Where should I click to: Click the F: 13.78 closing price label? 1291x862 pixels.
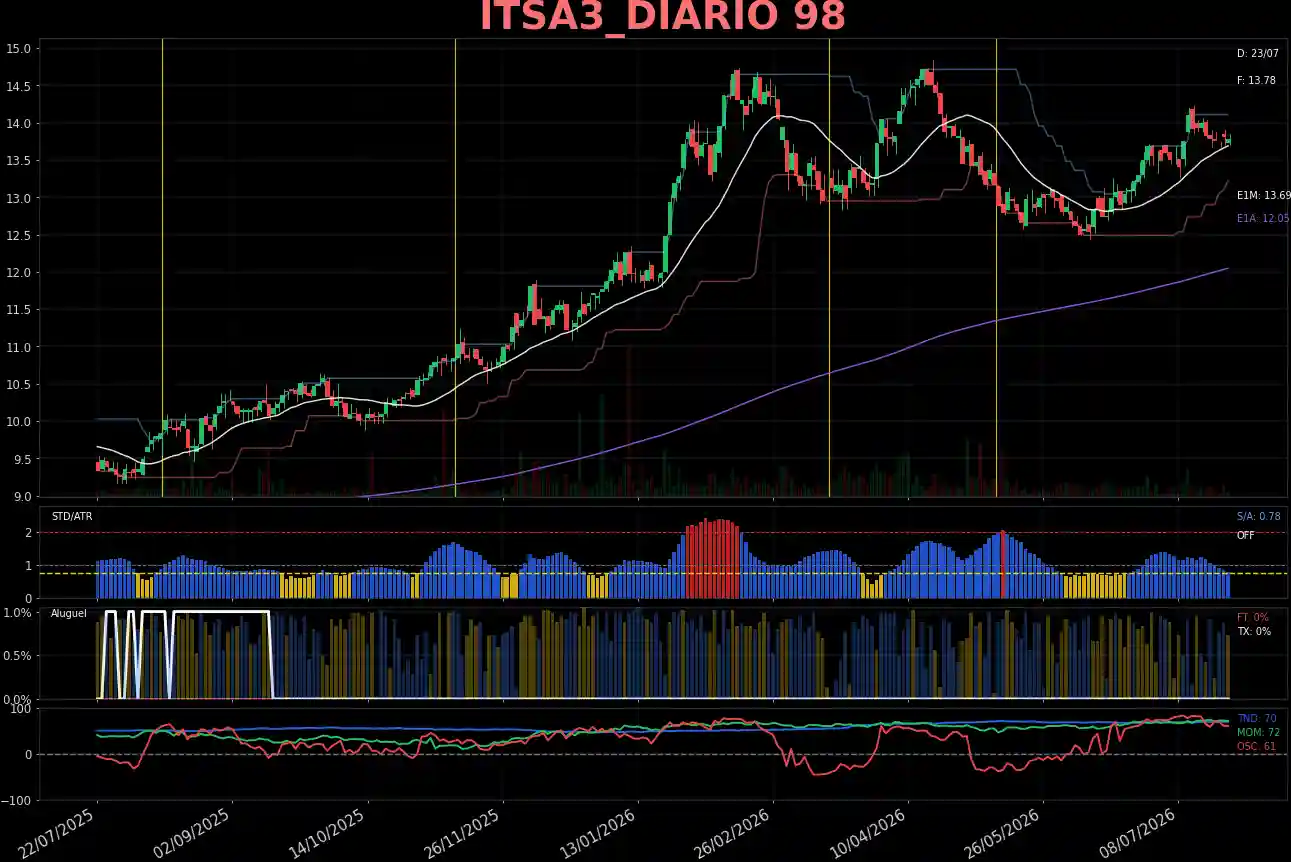pyautogui.click(x=1256, y=80)
